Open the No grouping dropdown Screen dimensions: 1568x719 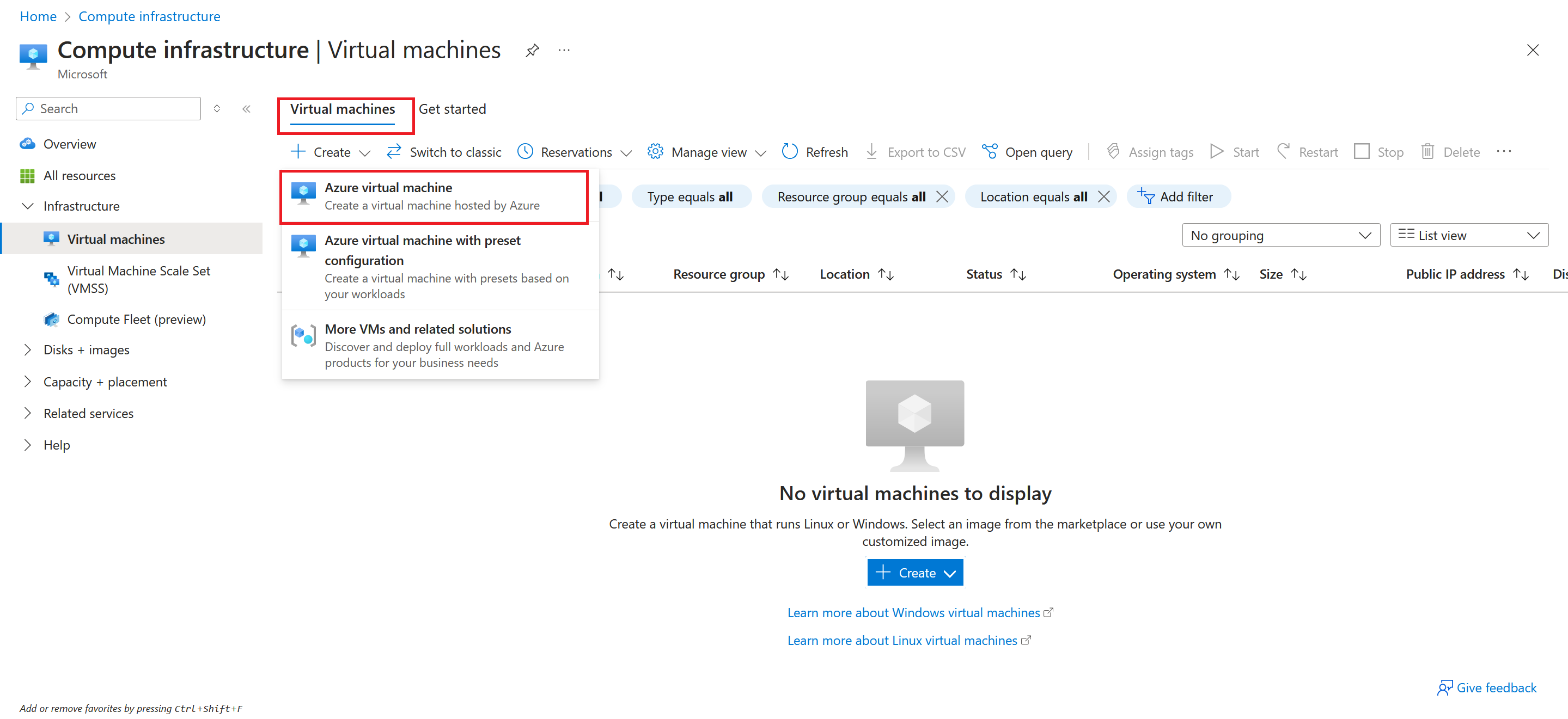[1280, 236]
